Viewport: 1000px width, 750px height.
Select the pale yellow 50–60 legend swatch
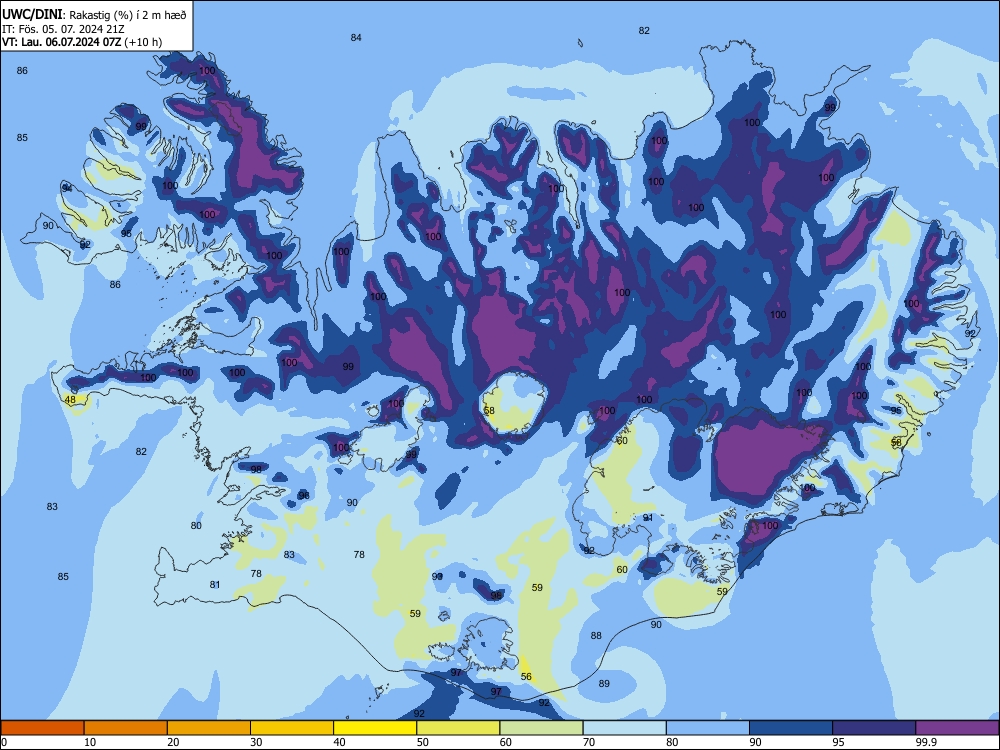coord(458,728)
